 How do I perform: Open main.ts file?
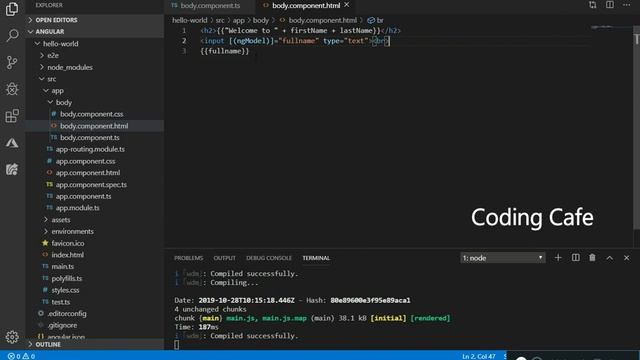tap(95, 267)
